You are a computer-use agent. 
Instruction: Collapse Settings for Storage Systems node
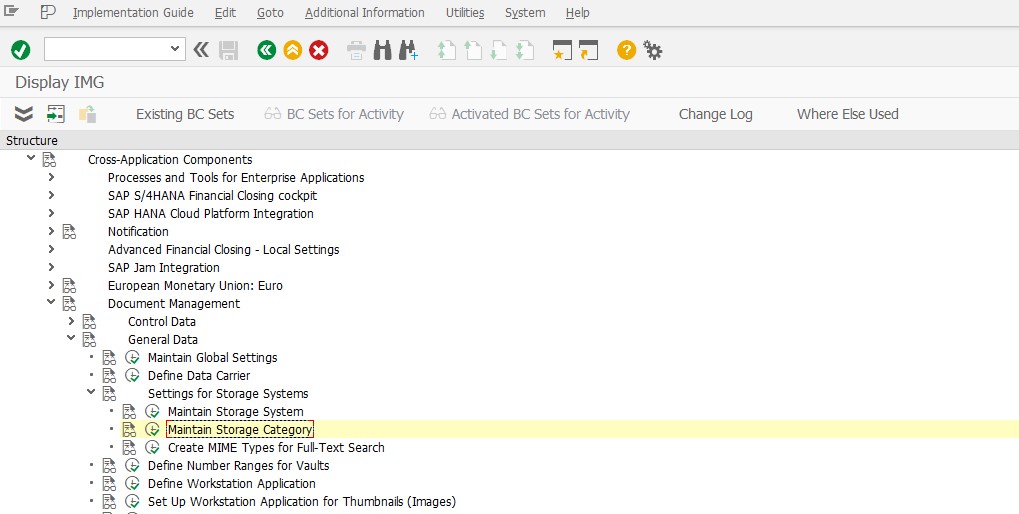[x=91, y=392]
